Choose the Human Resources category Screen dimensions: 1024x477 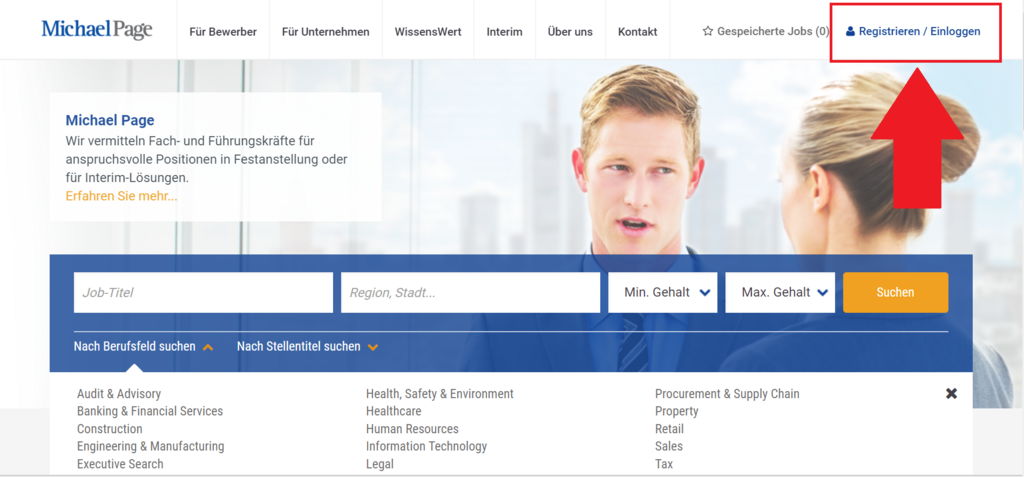click(412, 429)
